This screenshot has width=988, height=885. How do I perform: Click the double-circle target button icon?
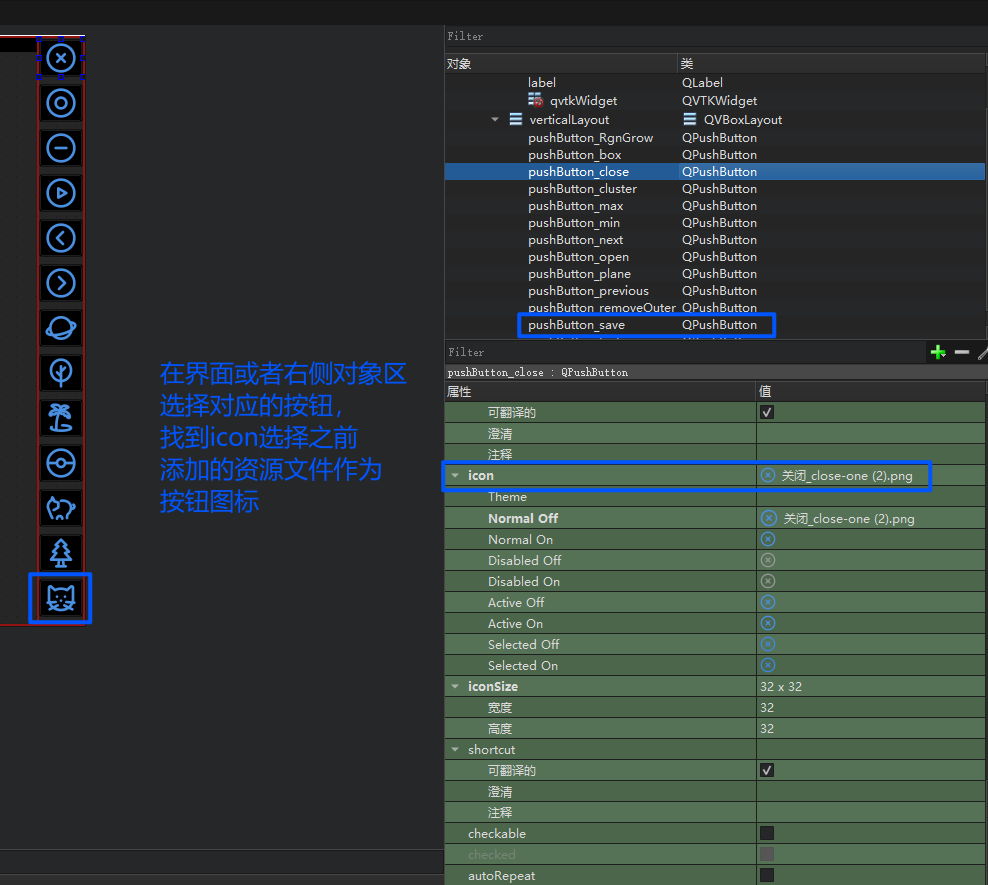60,103
